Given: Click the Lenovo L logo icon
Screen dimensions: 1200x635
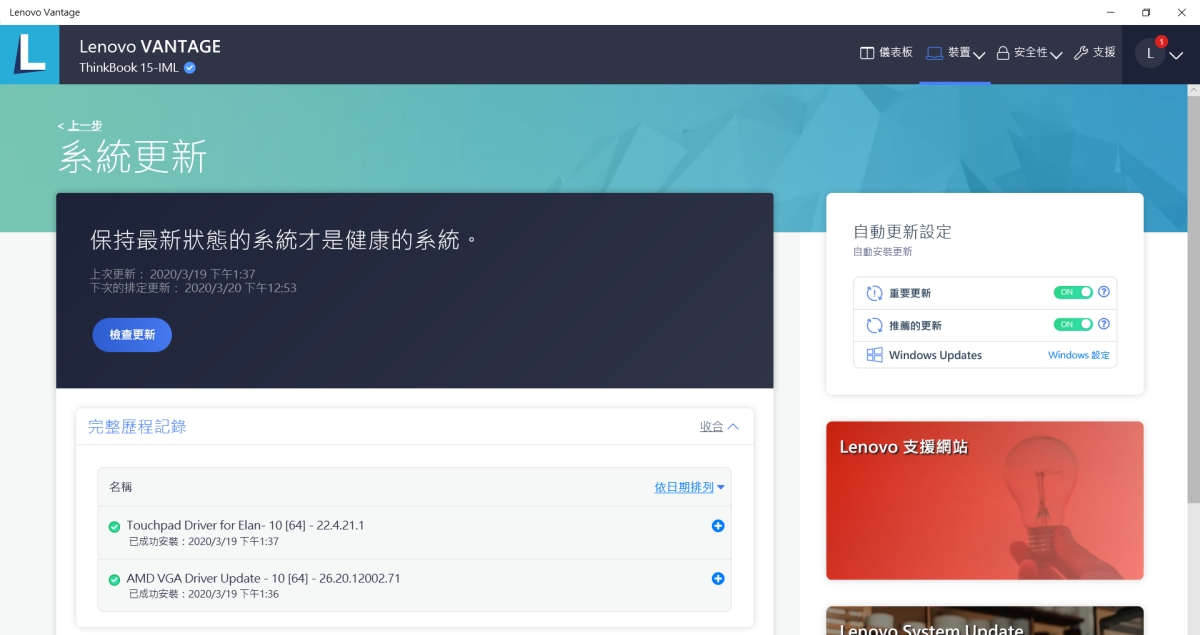Looking at the screenshot, I should [x=30, y=54].
